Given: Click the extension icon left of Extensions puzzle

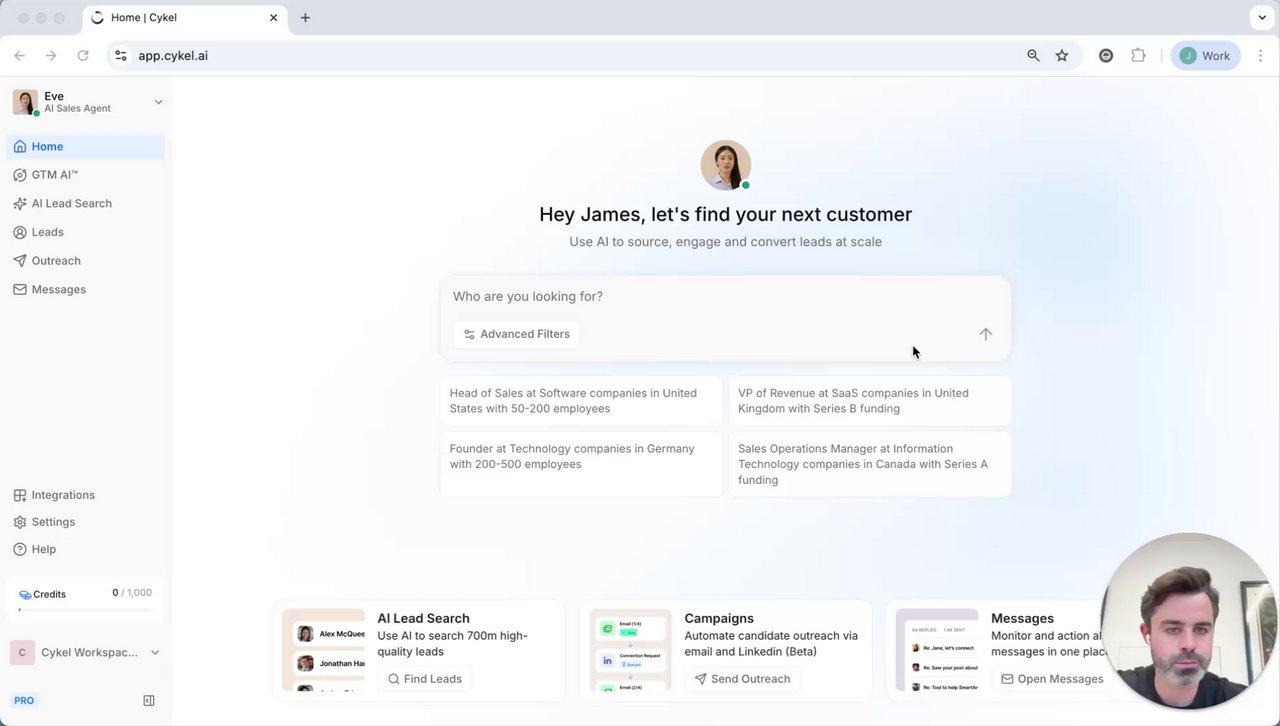Looking at the screenshot, I should click(1106, 56).
